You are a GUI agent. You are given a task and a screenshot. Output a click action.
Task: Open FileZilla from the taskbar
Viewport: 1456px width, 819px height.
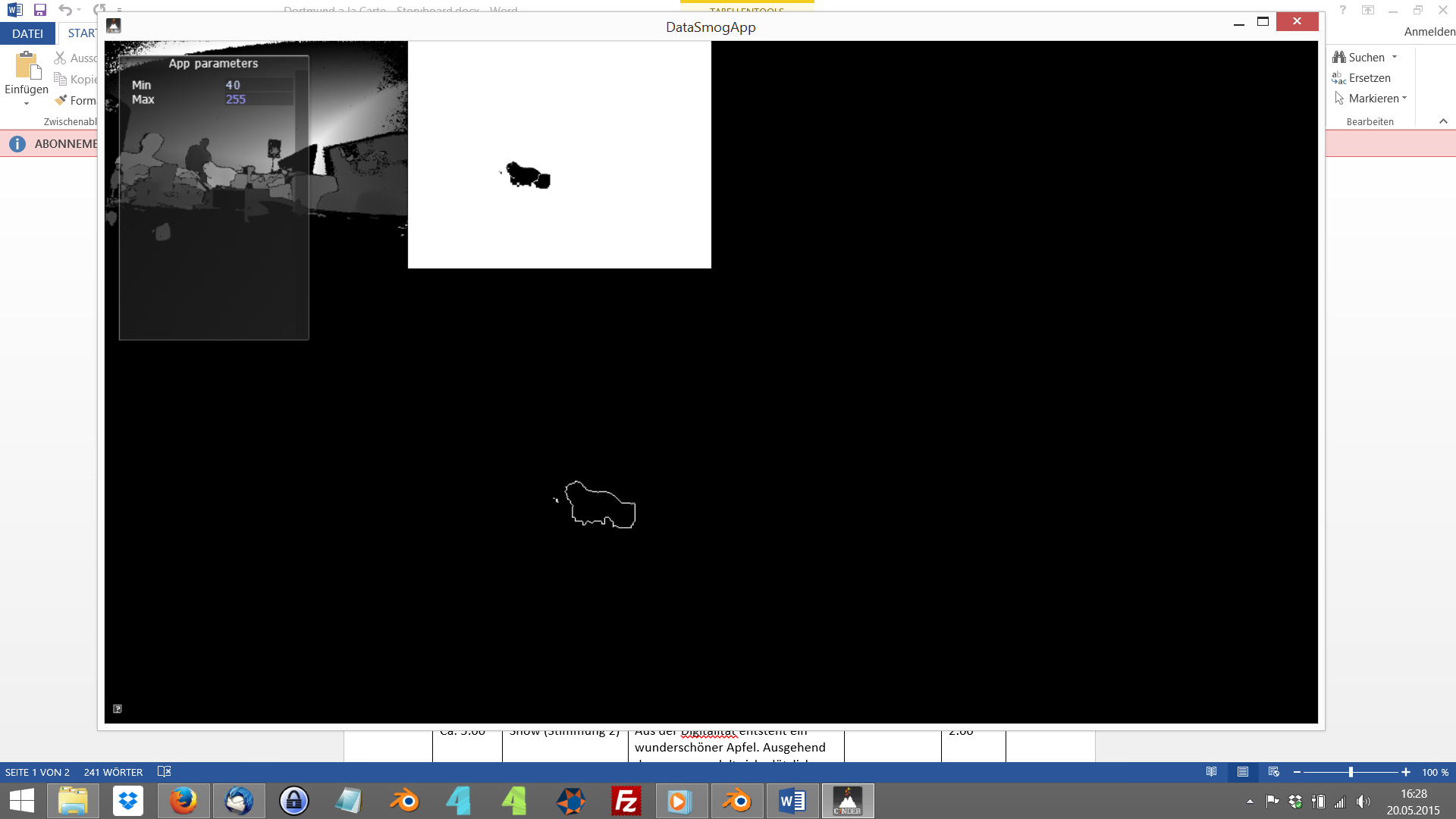pos(626,801)
